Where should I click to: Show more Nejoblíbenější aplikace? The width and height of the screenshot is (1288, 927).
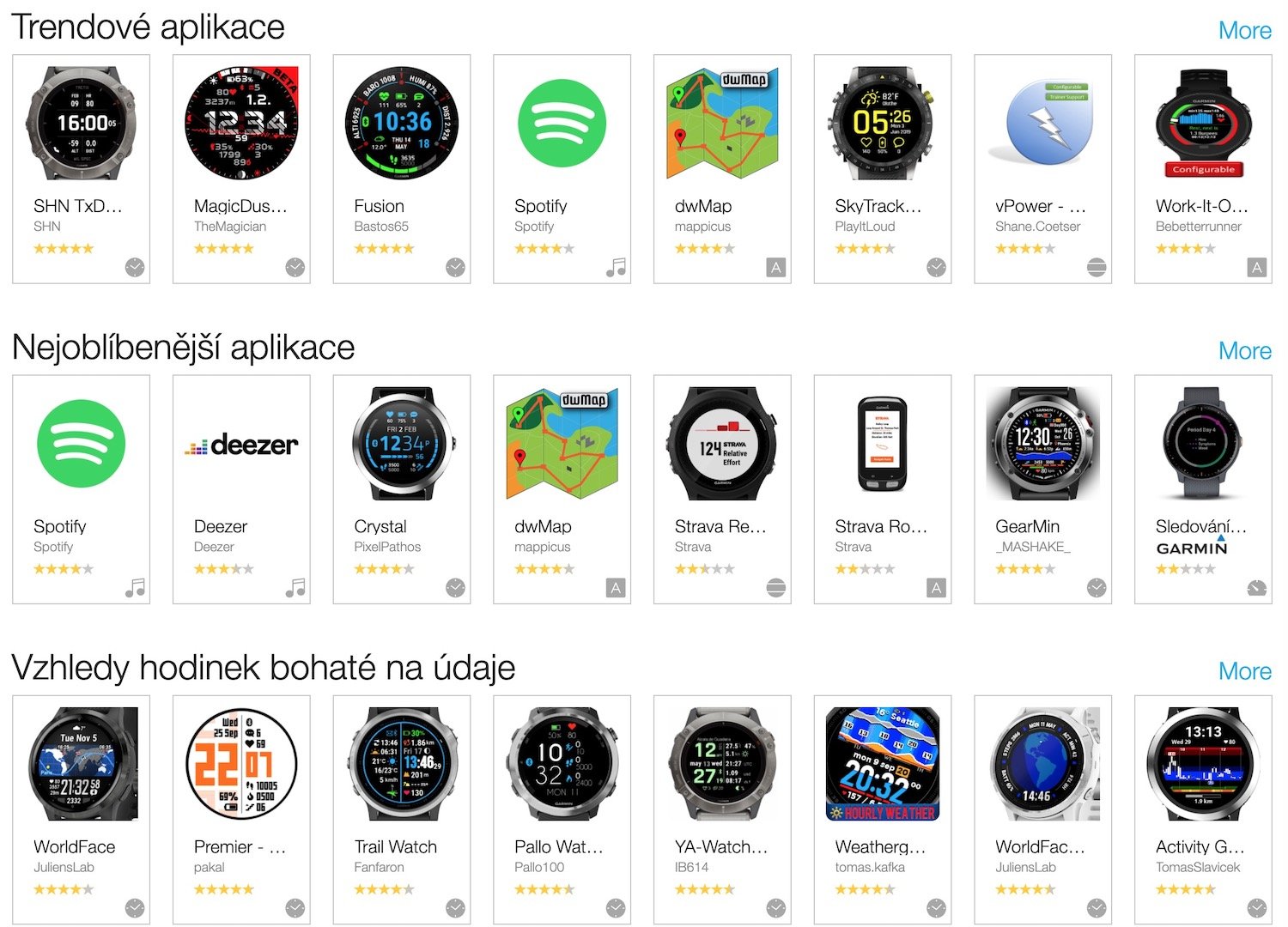point(1245,351)
